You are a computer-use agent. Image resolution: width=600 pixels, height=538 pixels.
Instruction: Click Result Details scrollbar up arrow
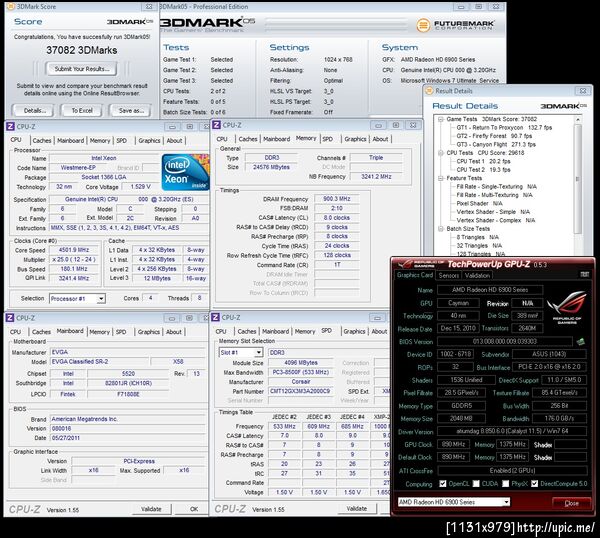point(578,119)
